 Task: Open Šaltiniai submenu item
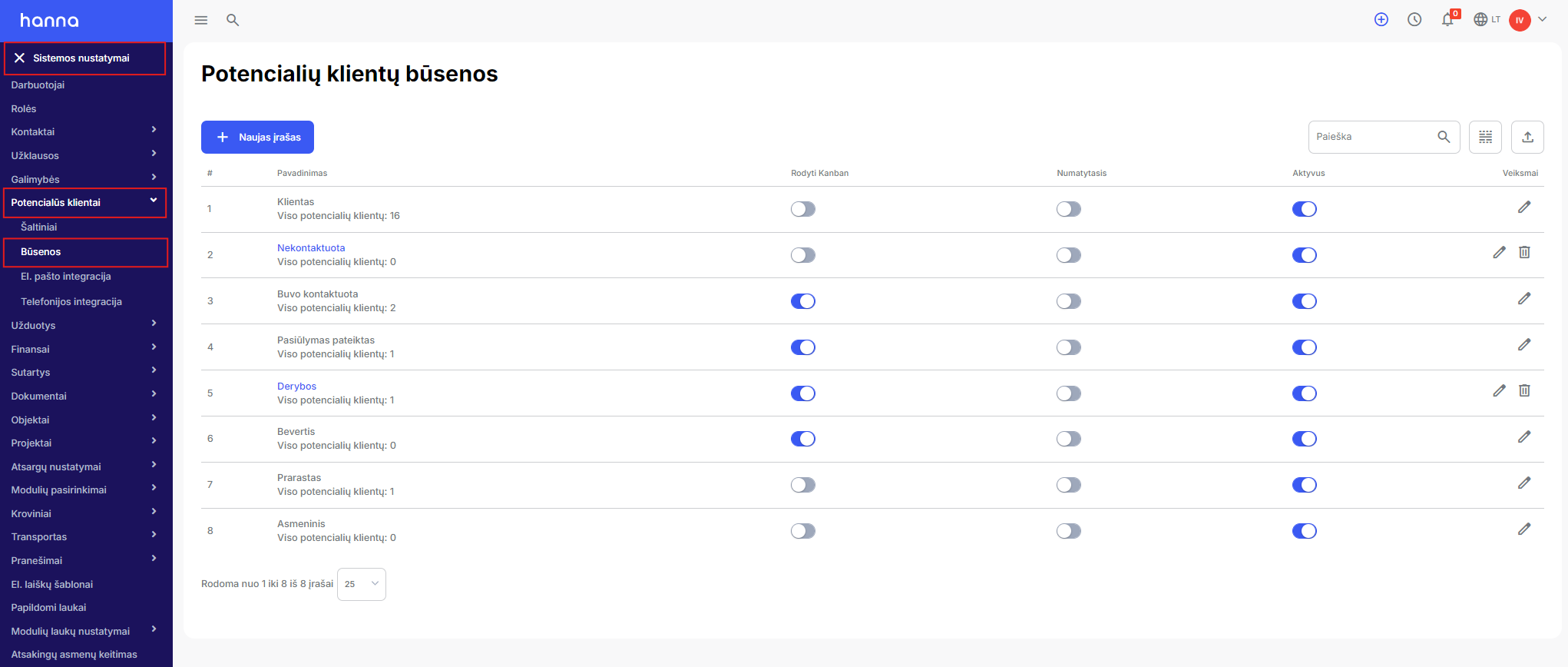click(39, 227)
